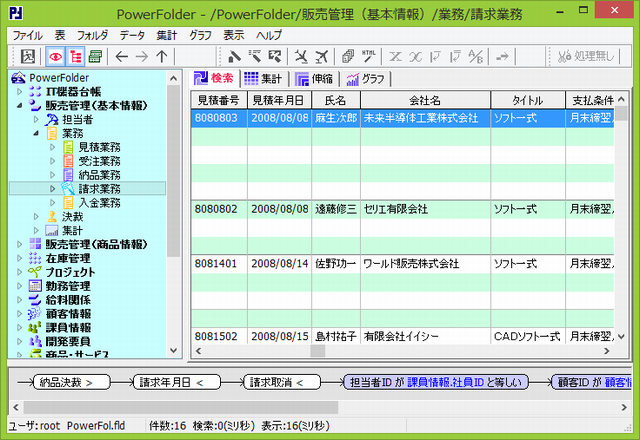Switch to the 検索 tab
This screenshot has width=640, height=440.
coord(214,78)
